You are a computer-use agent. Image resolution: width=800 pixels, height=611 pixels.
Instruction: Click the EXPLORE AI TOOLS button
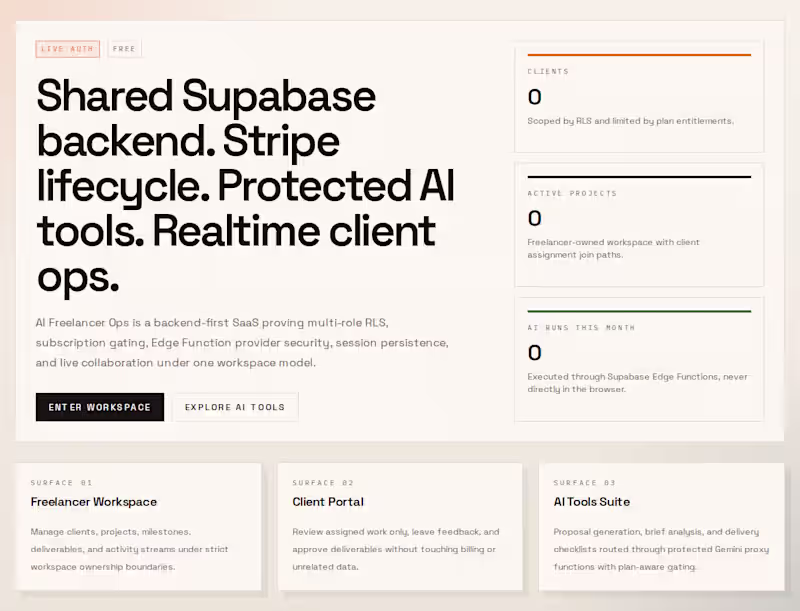tap(234, 407)
